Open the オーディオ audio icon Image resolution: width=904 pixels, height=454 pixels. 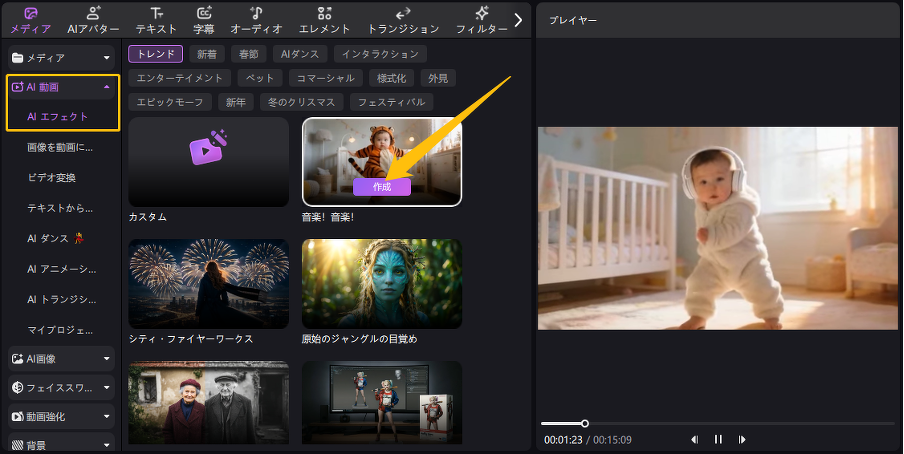point(256,13)
